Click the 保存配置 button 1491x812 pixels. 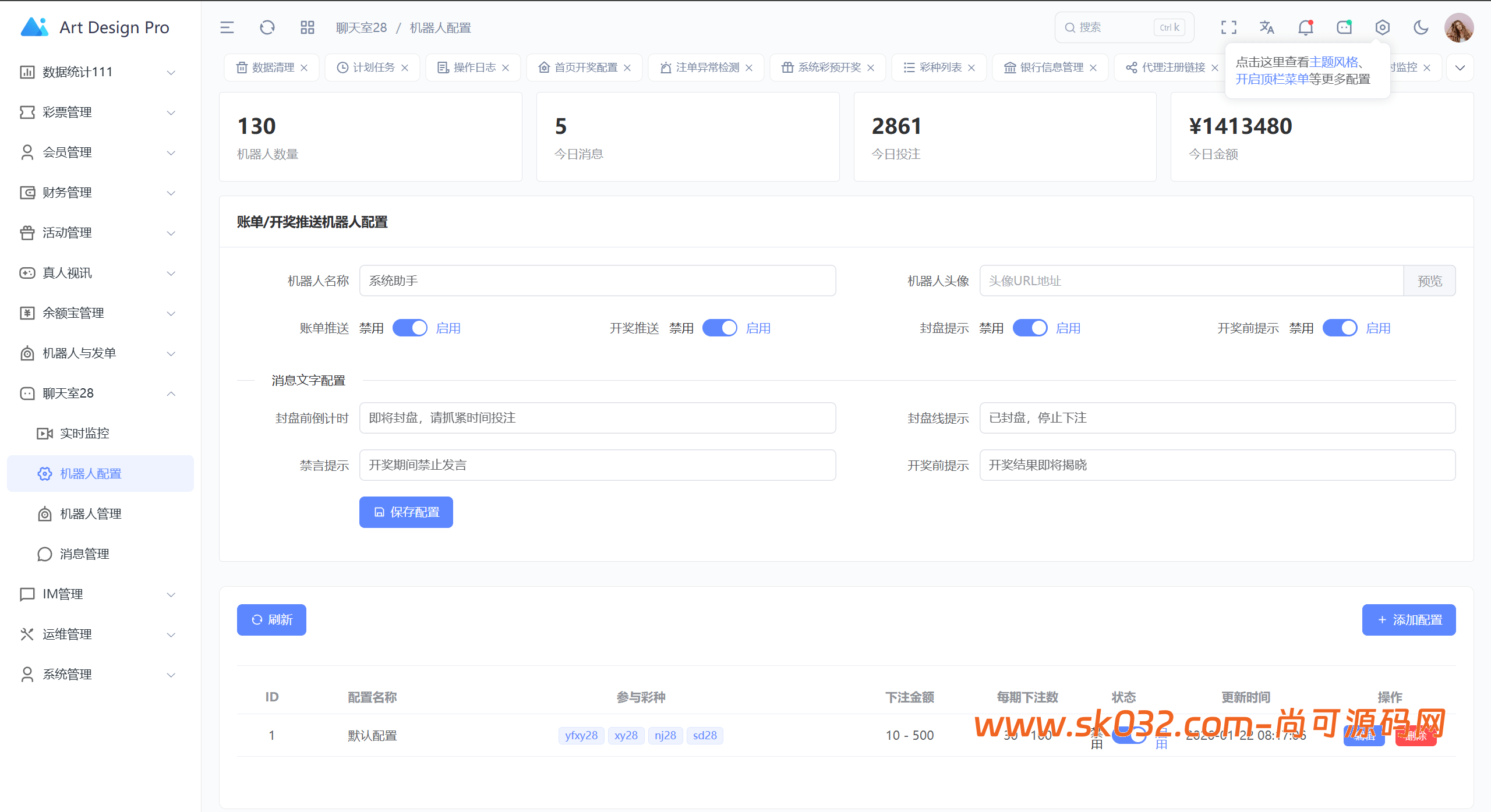pos(406,512)
